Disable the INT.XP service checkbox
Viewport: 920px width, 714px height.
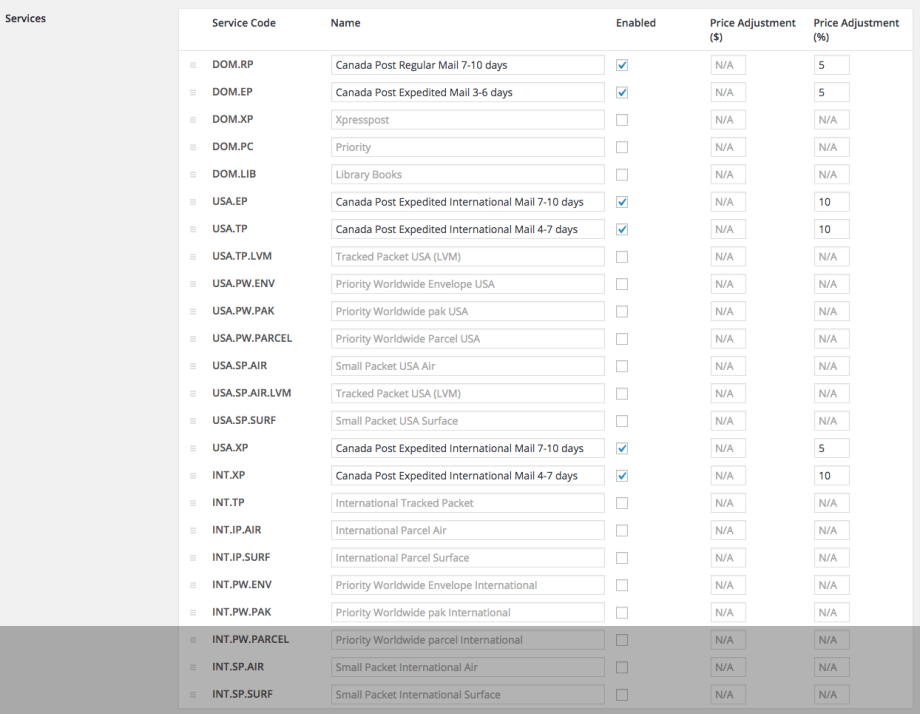coord(622,476)
